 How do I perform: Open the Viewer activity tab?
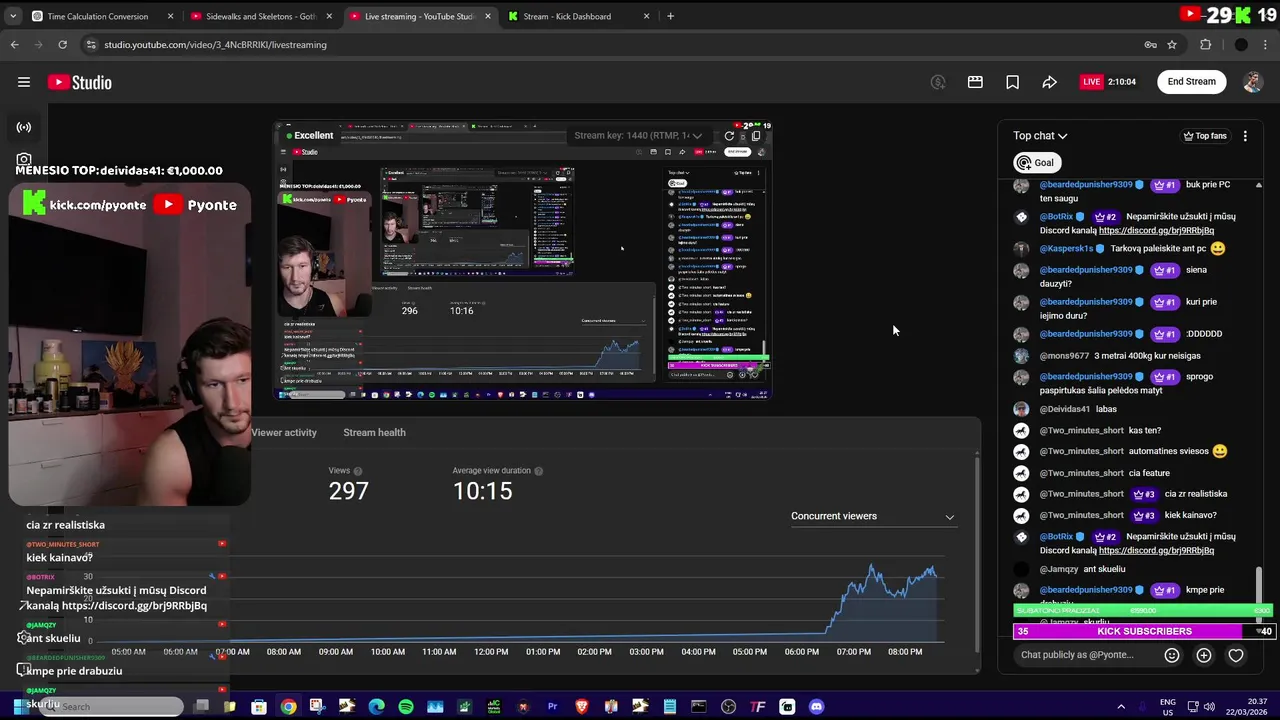tap(284, 432)
